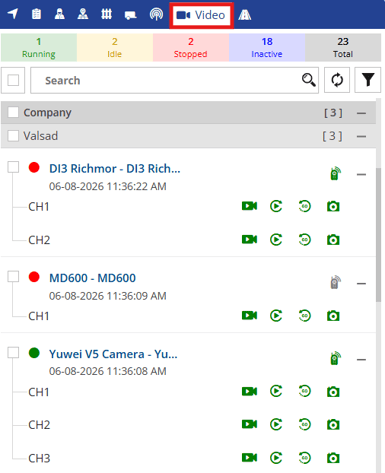Take snapshot of Yuwei CH2

[x=333, y=424]
